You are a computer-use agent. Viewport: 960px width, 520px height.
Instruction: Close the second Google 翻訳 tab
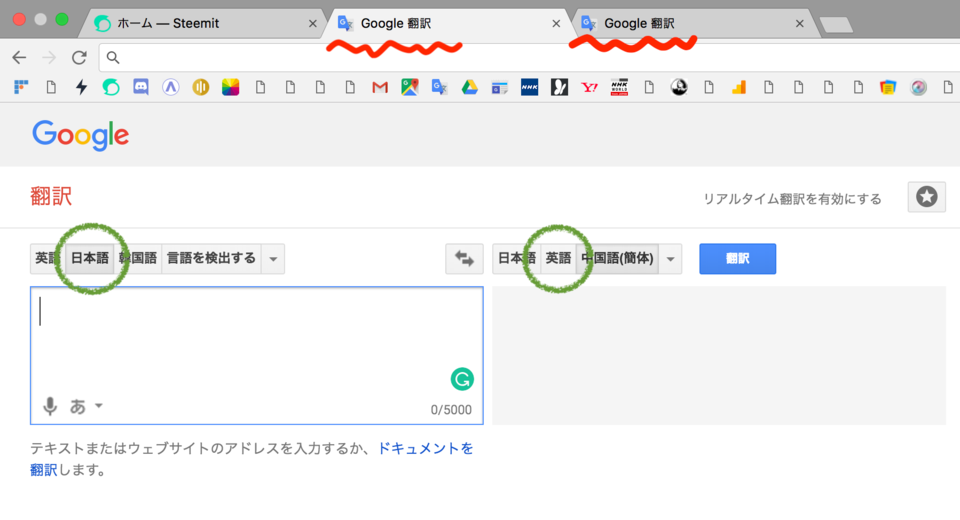(800, 24)
